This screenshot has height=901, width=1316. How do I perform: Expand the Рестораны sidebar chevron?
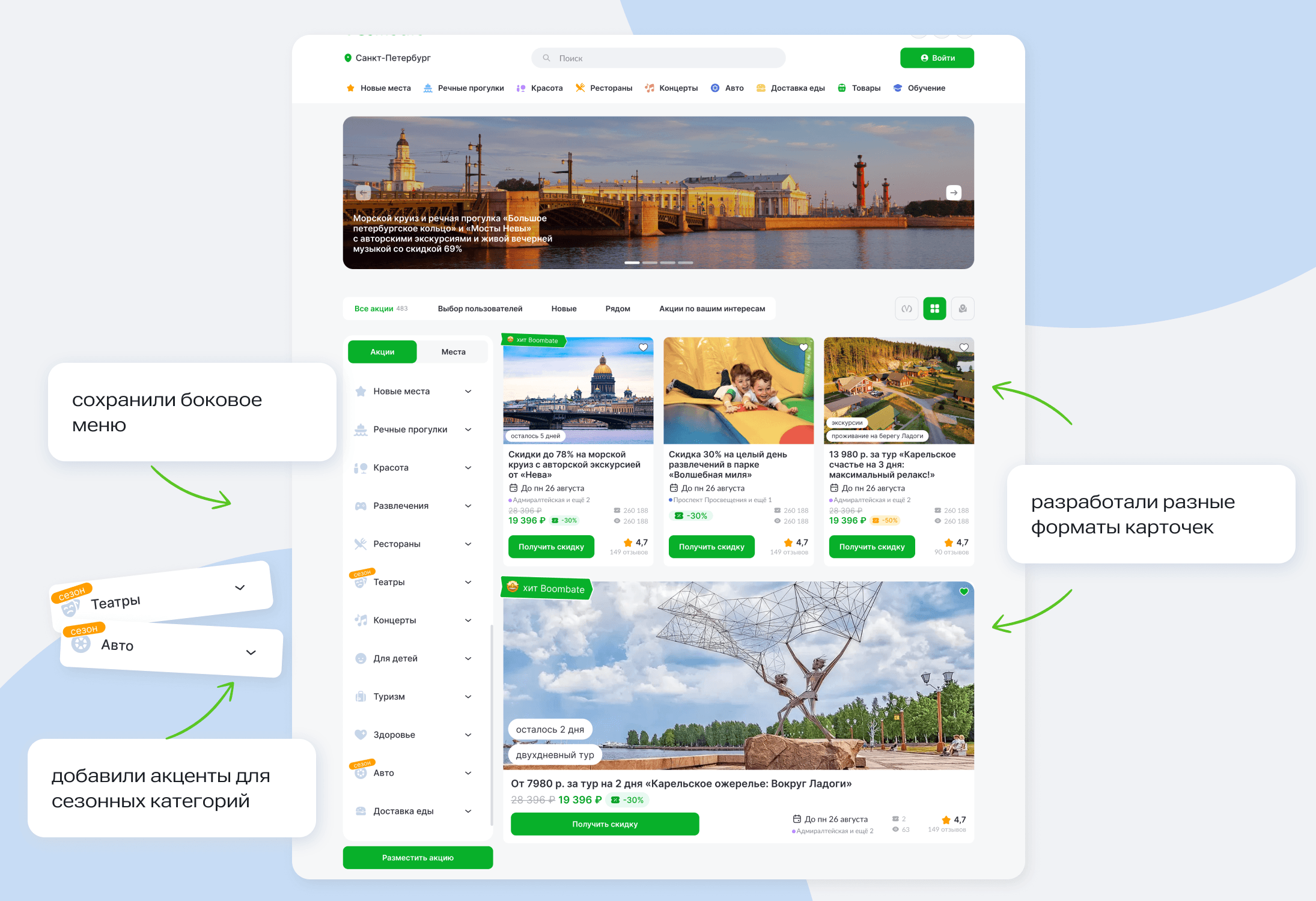(x=468, y=544)
